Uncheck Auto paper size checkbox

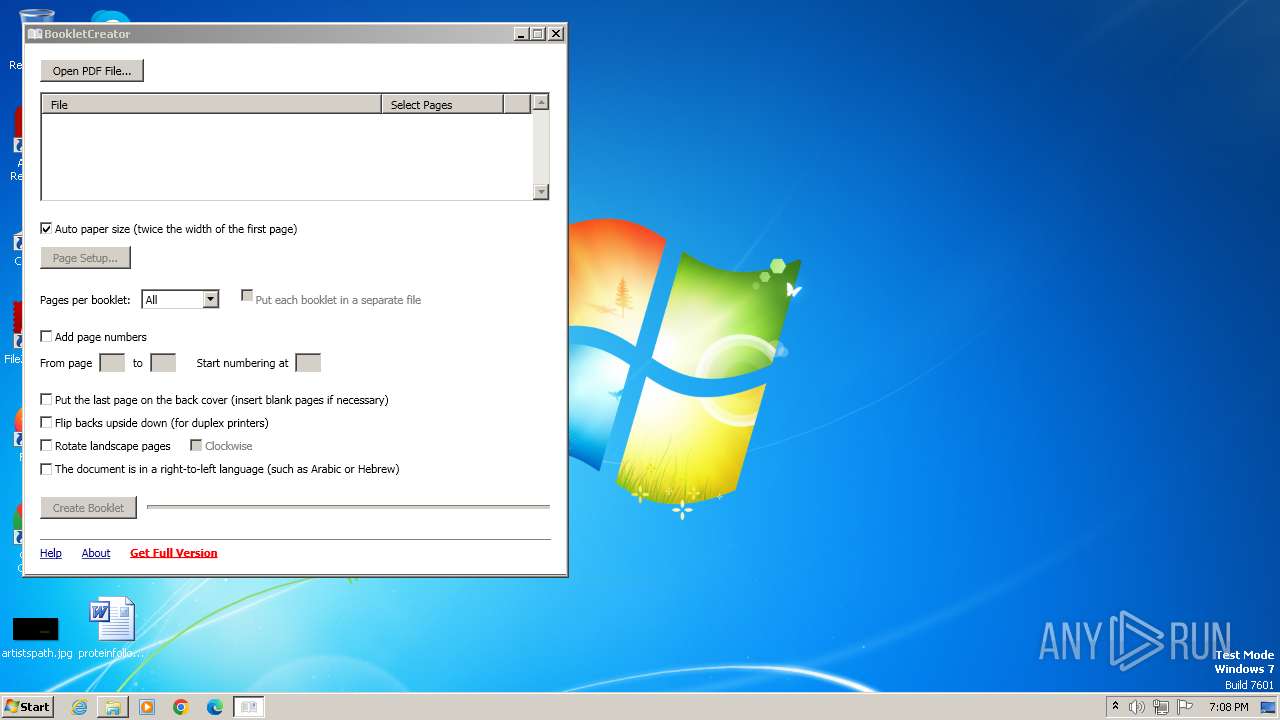click(x=46, y=229)
